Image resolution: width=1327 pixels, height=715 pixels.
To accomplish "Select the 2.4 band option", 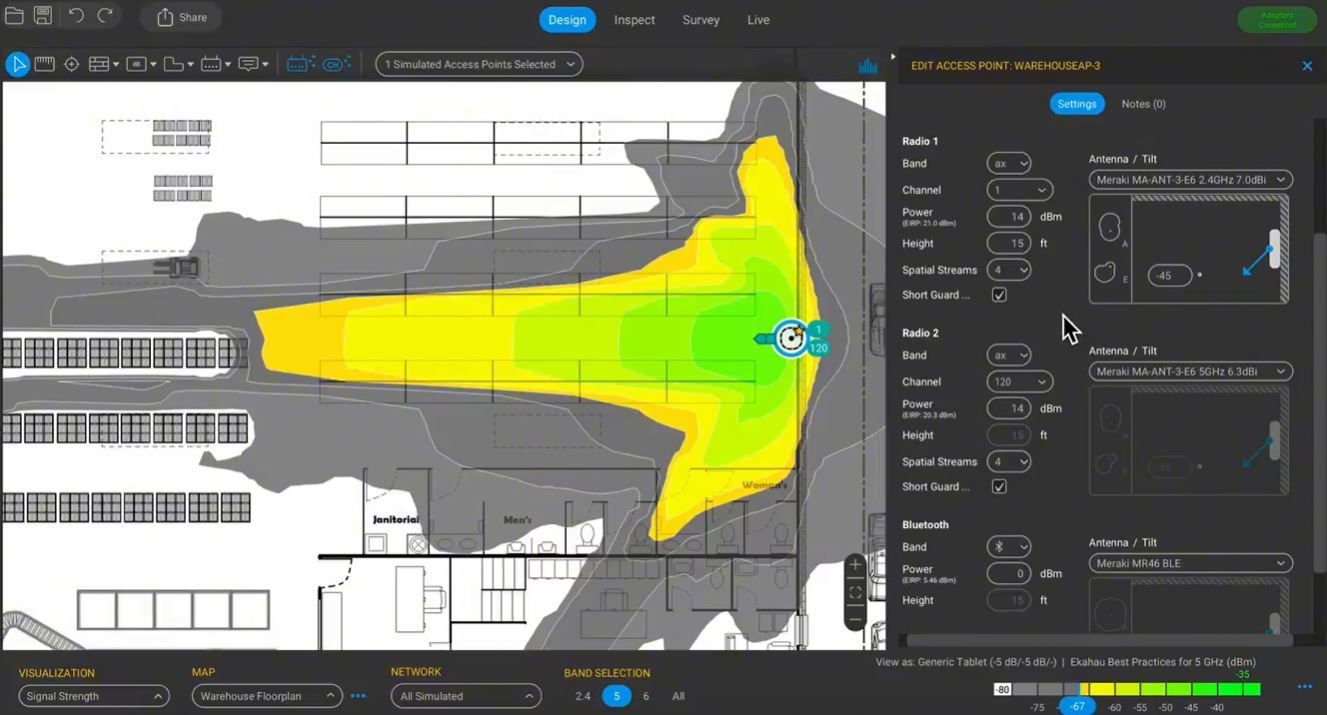I will pos(583,696).
